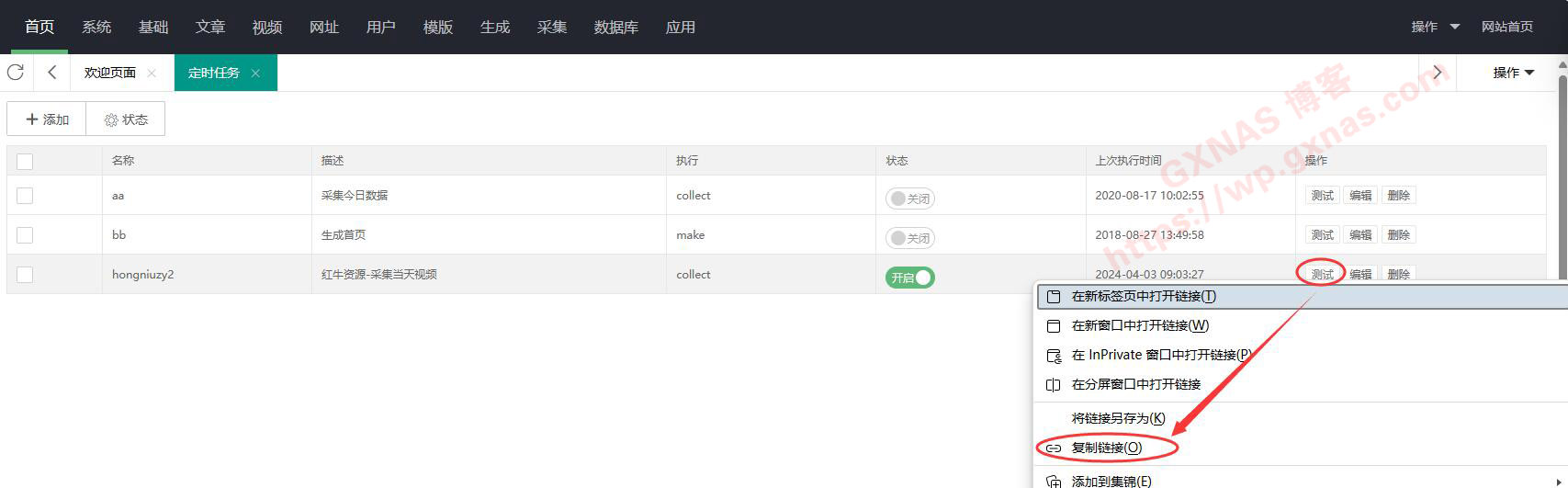
Task: Check the checkbox for row bb
Action: pyautogui.click(x=25, y=235)
